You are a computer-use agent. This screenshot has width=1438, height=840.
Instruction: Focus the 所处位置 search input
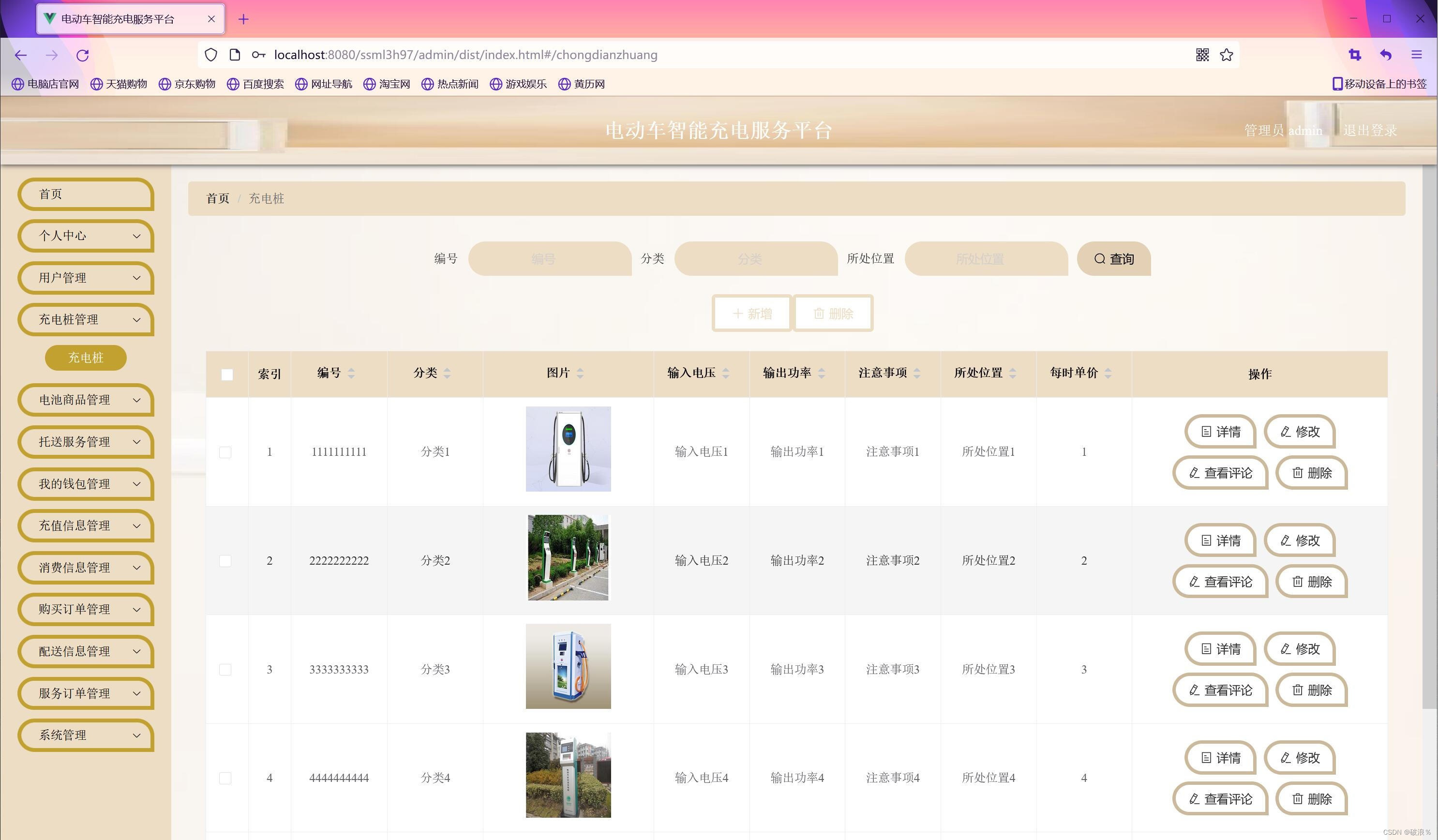pos(987,258)
